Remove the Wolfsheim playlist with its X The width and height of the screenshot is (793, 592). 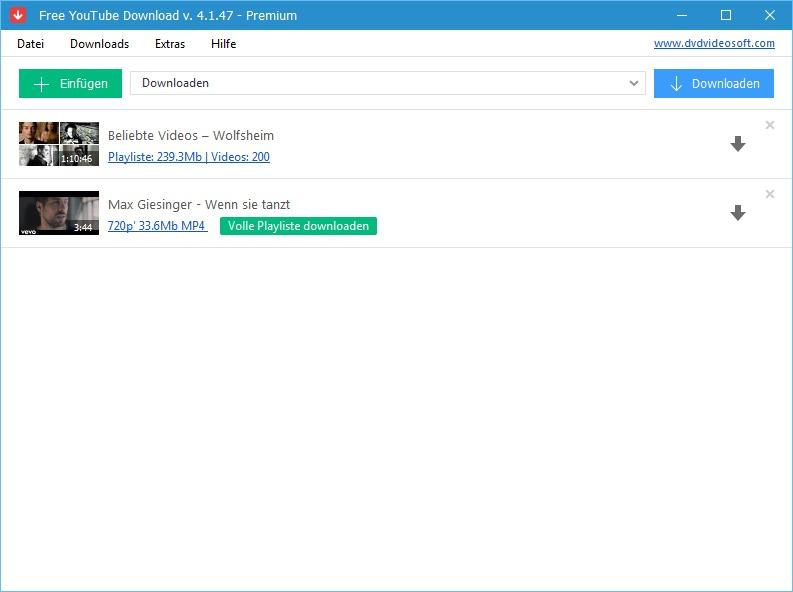tap(770, 125)
